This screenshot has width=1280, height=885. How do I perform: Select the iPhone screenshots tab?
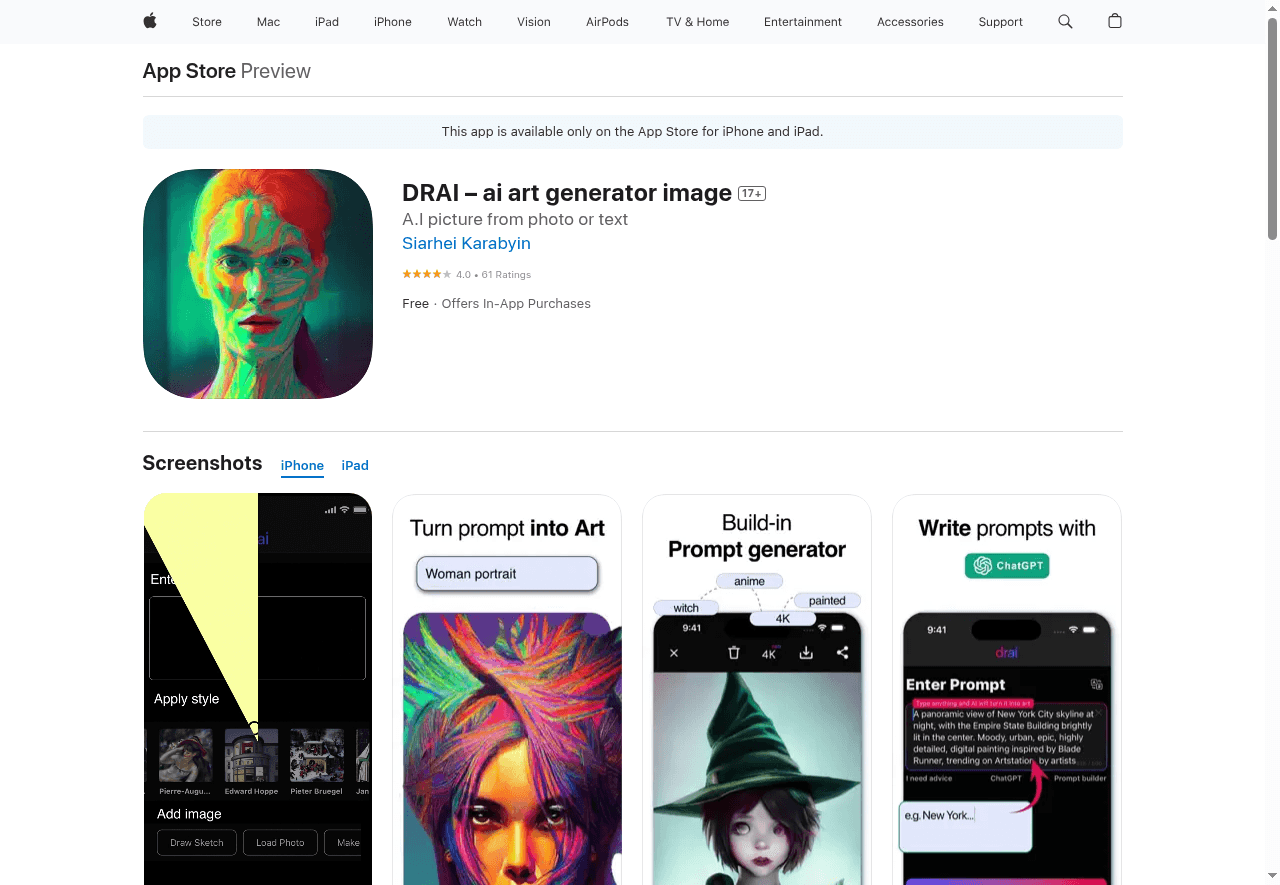click(302, 465)
